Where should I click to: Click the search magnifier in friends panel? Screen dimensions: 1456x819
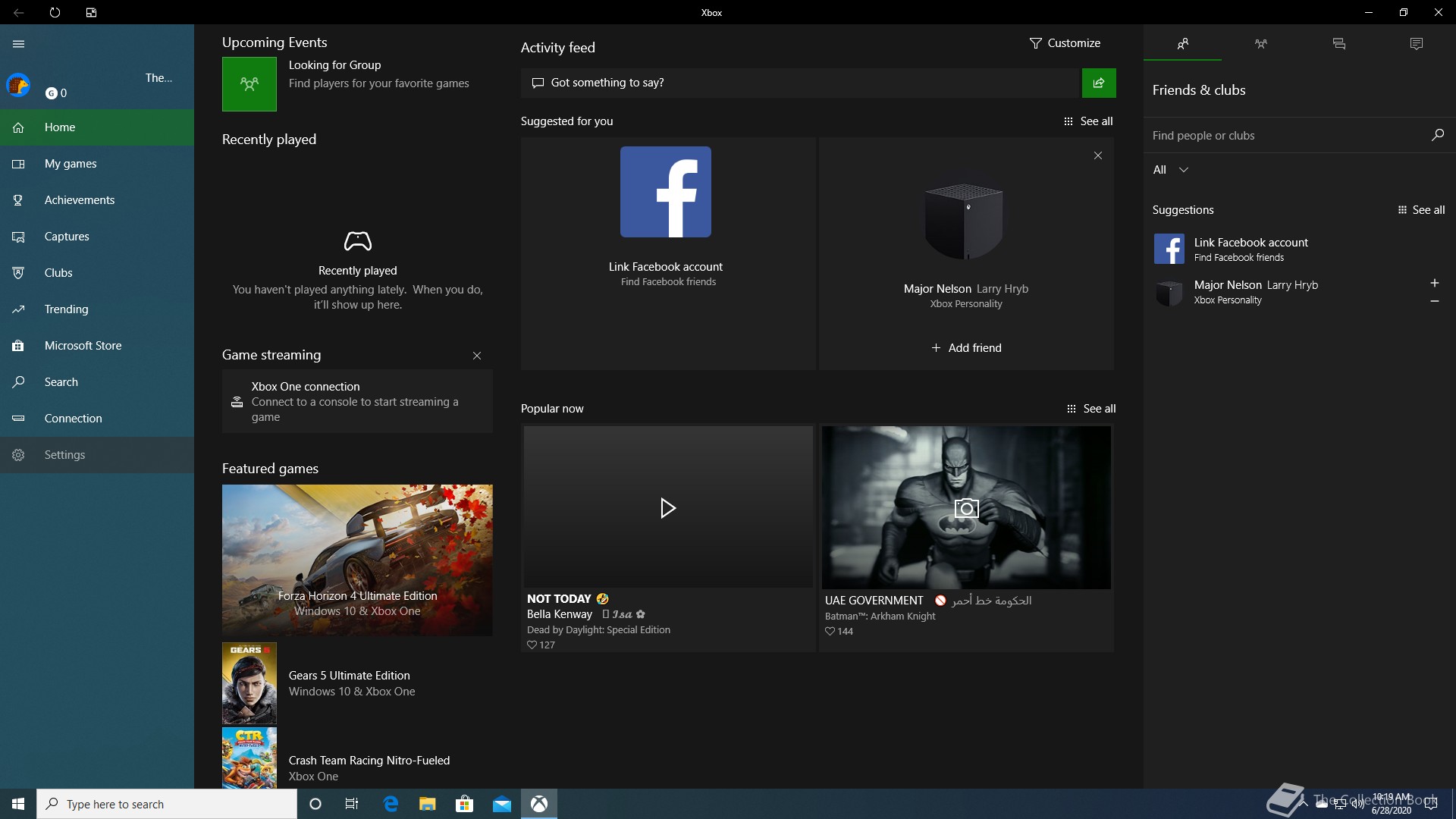coord(1437,135)
